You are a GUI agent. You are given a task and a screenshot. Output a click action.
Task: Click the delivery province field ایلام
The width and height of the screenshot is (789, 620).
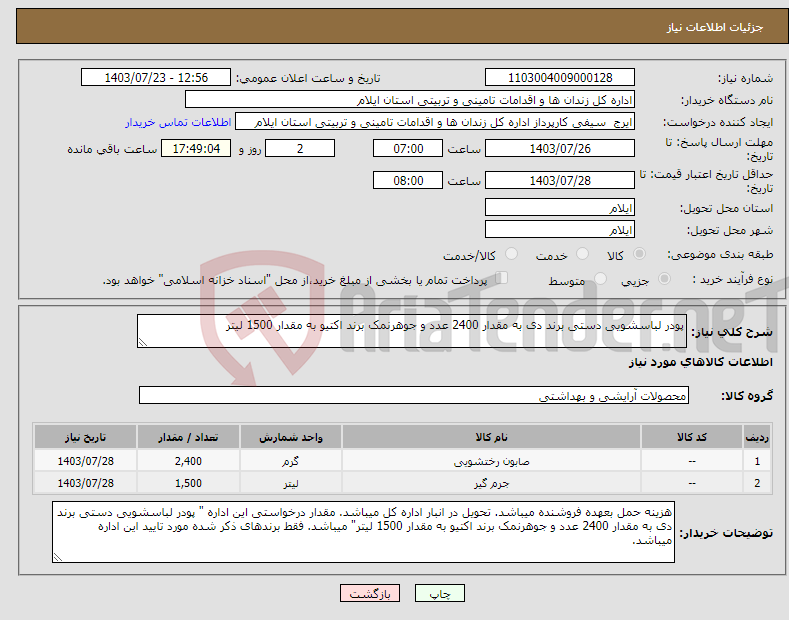[560, 207]
